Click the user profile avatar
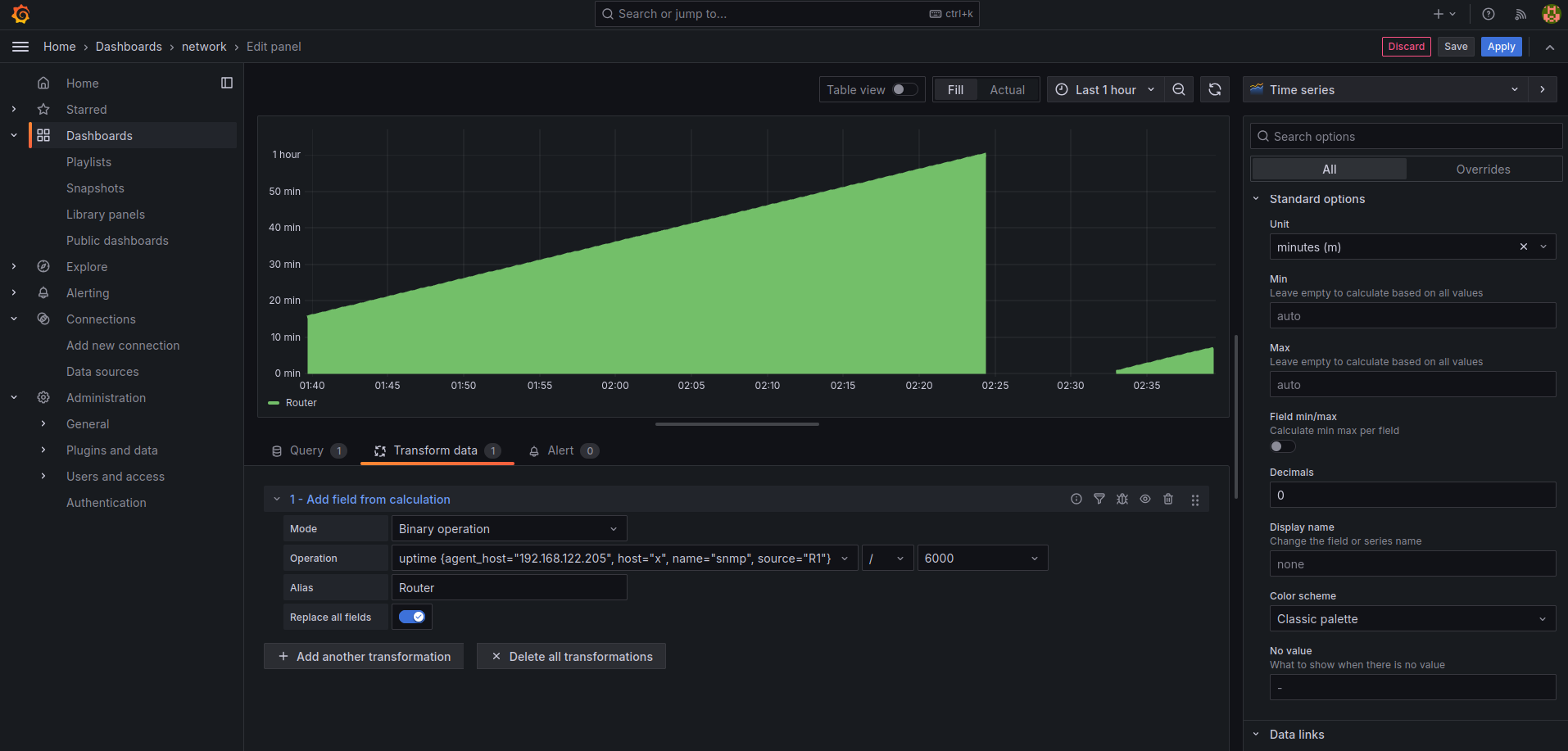This screenshot has width=1568, height=751. click(1551, 14)
